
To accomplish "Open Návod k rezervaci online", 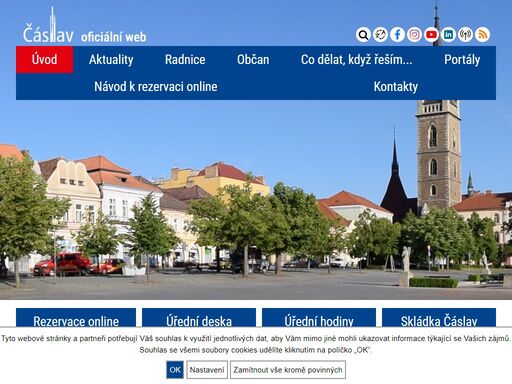I will pyautogui.click(x=156, y=87).
